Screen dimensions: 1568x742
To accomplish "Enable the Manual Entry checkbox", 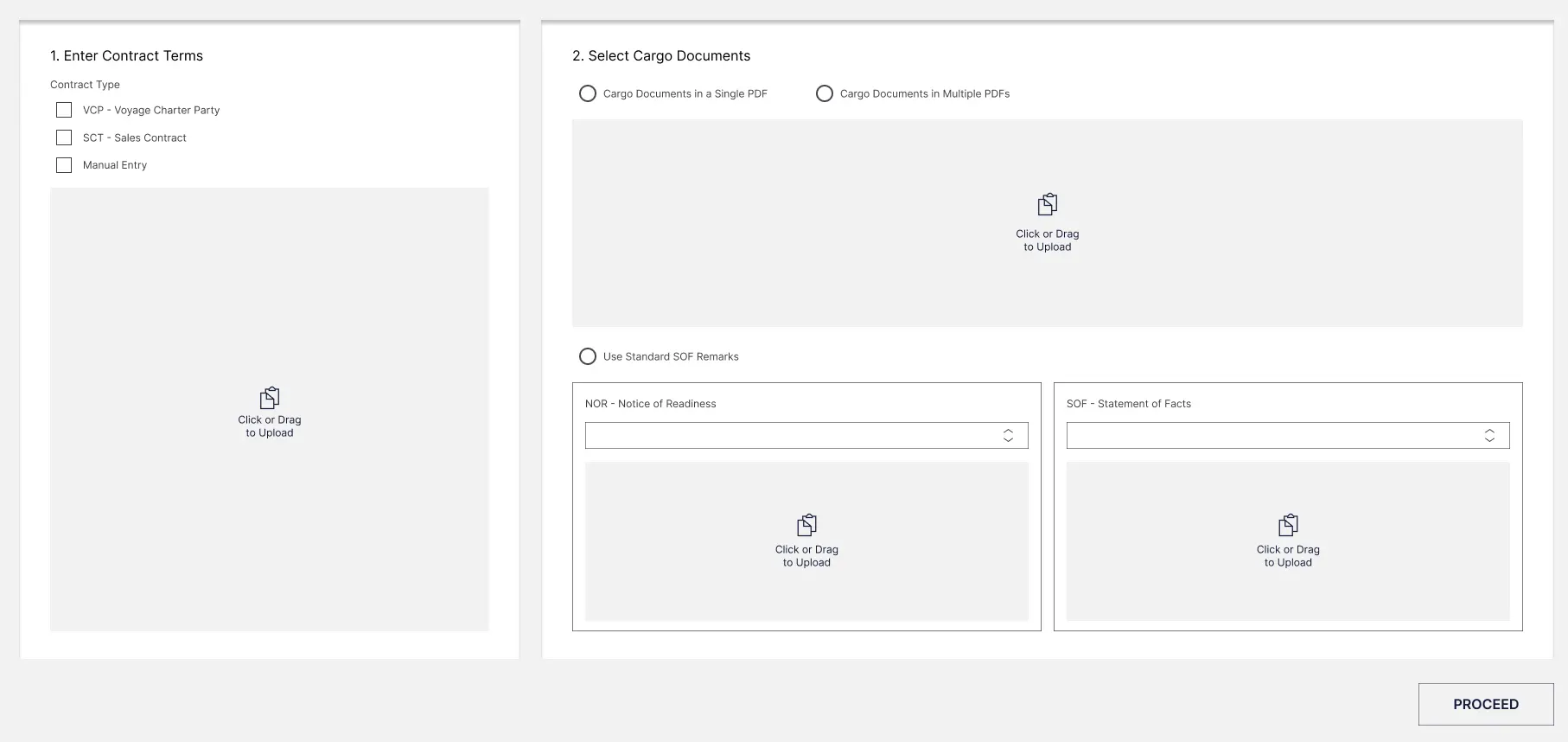I will (x=64, y=165).
